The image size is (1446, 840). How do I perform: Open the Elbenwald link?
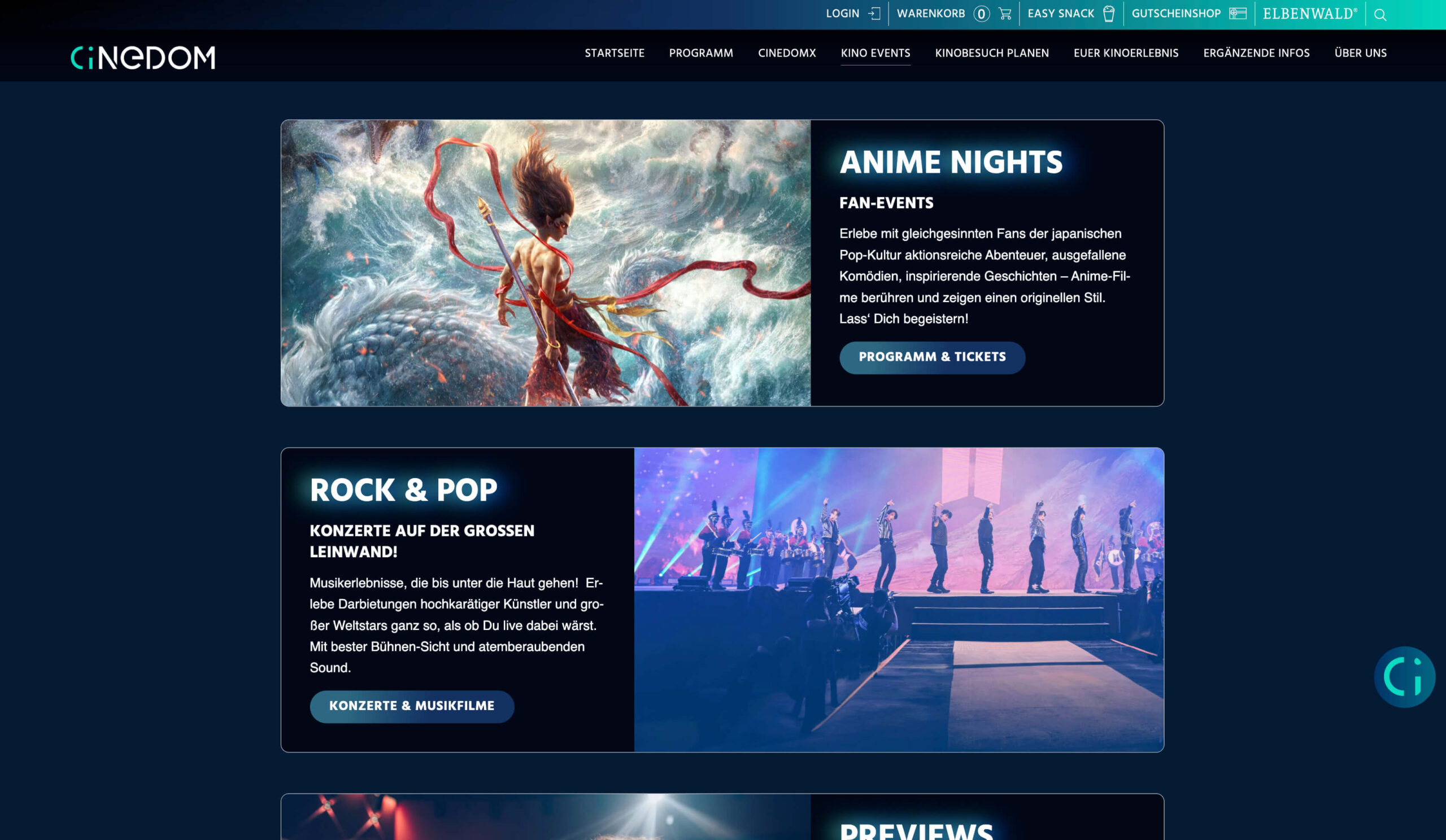coord(1310,14)
